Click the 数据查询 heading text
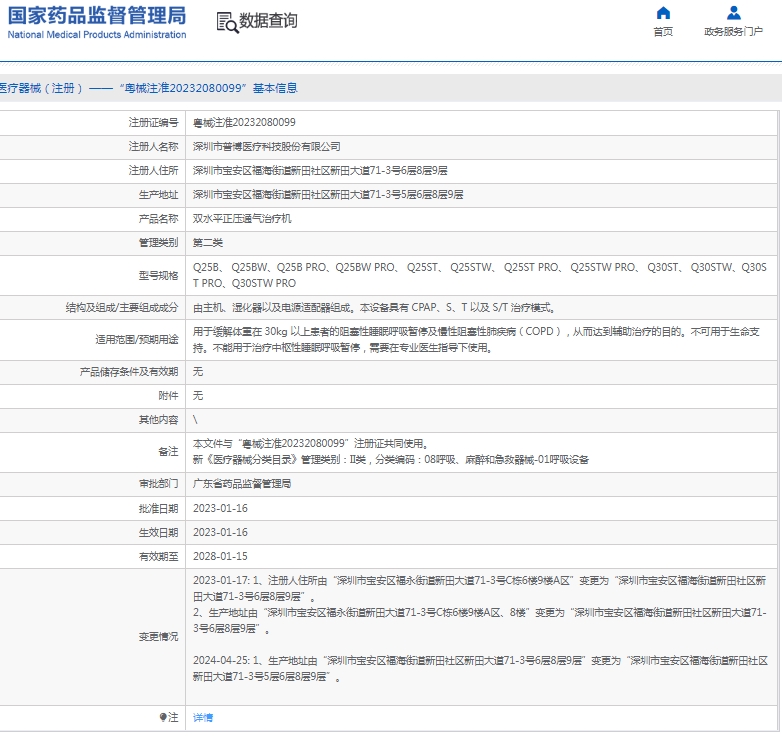The height and width of the screenshot is (737, 782). 268,21
